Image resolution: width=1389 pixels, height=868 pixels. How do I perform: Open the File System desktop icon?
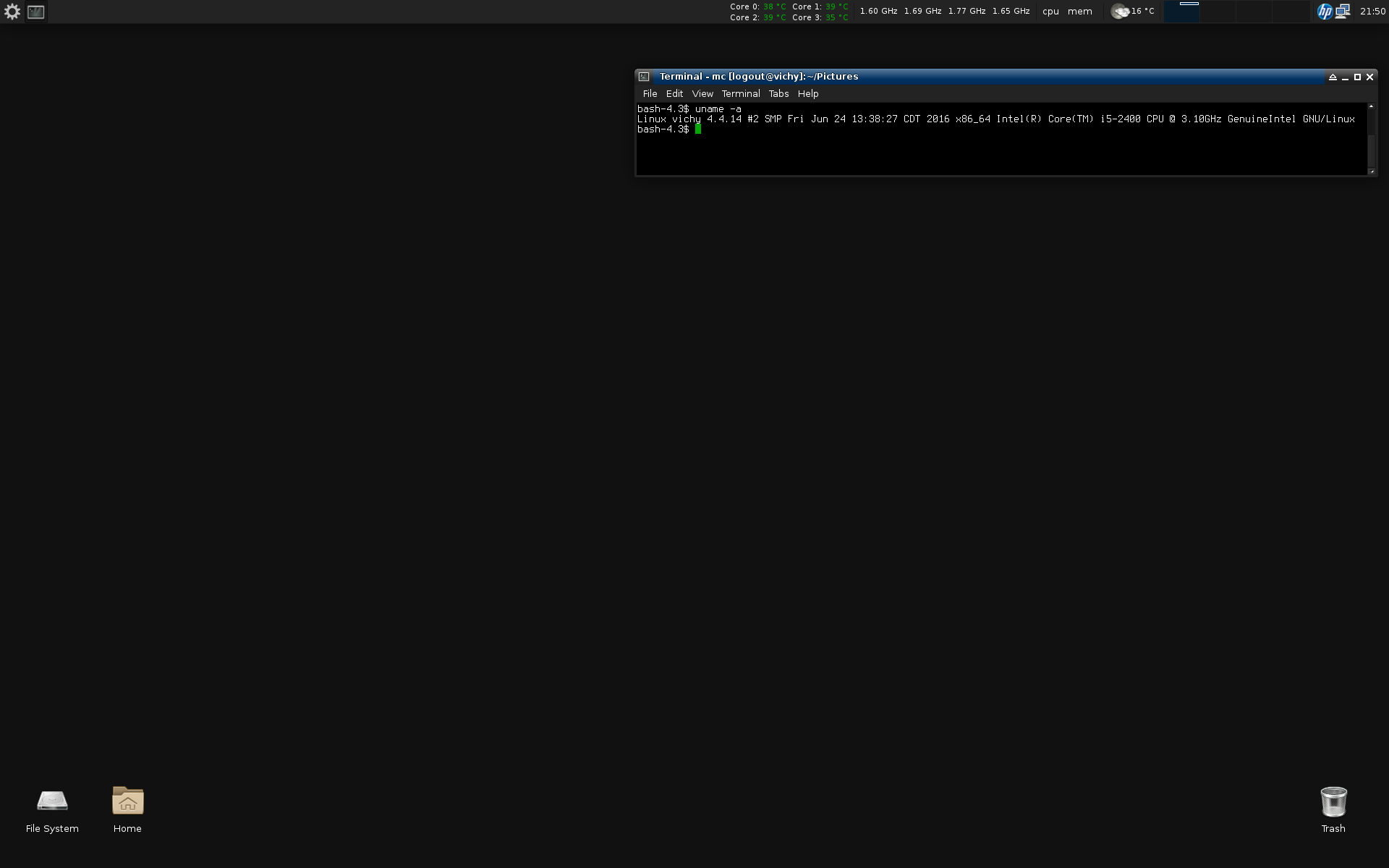(52, 801)
